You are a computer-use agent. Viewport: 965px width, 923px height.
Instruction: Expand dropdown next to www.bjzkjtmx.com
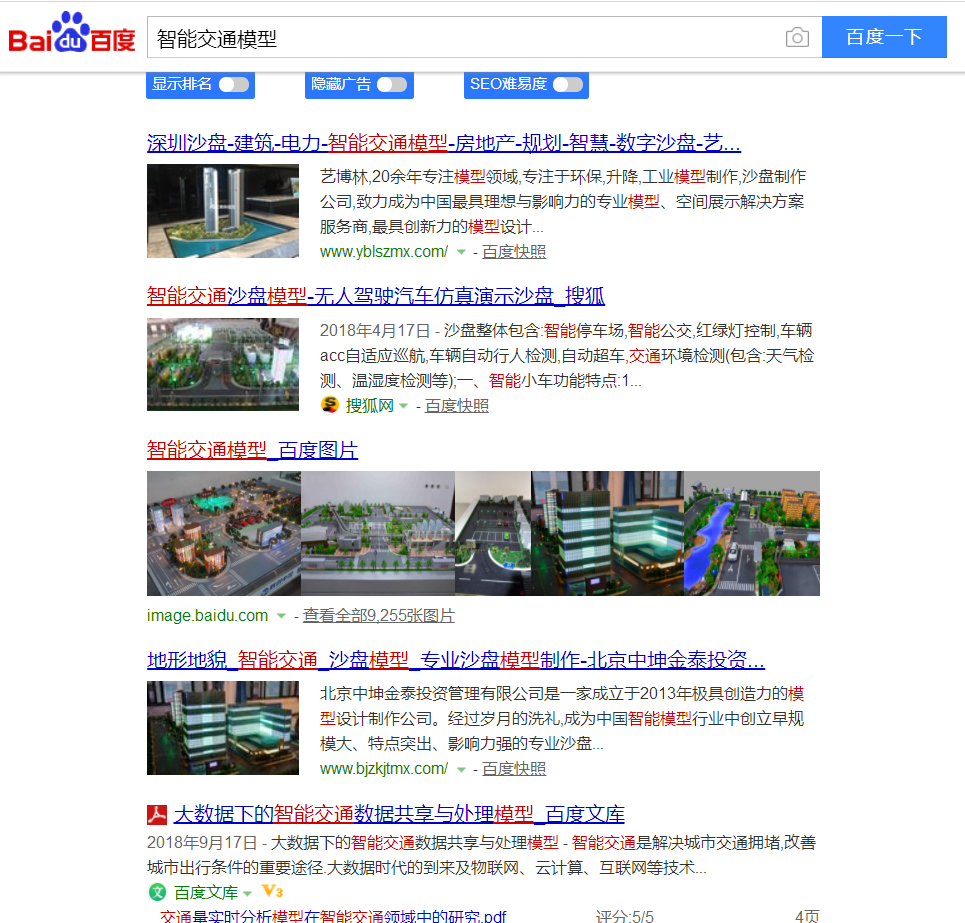(x=461, y=769)
